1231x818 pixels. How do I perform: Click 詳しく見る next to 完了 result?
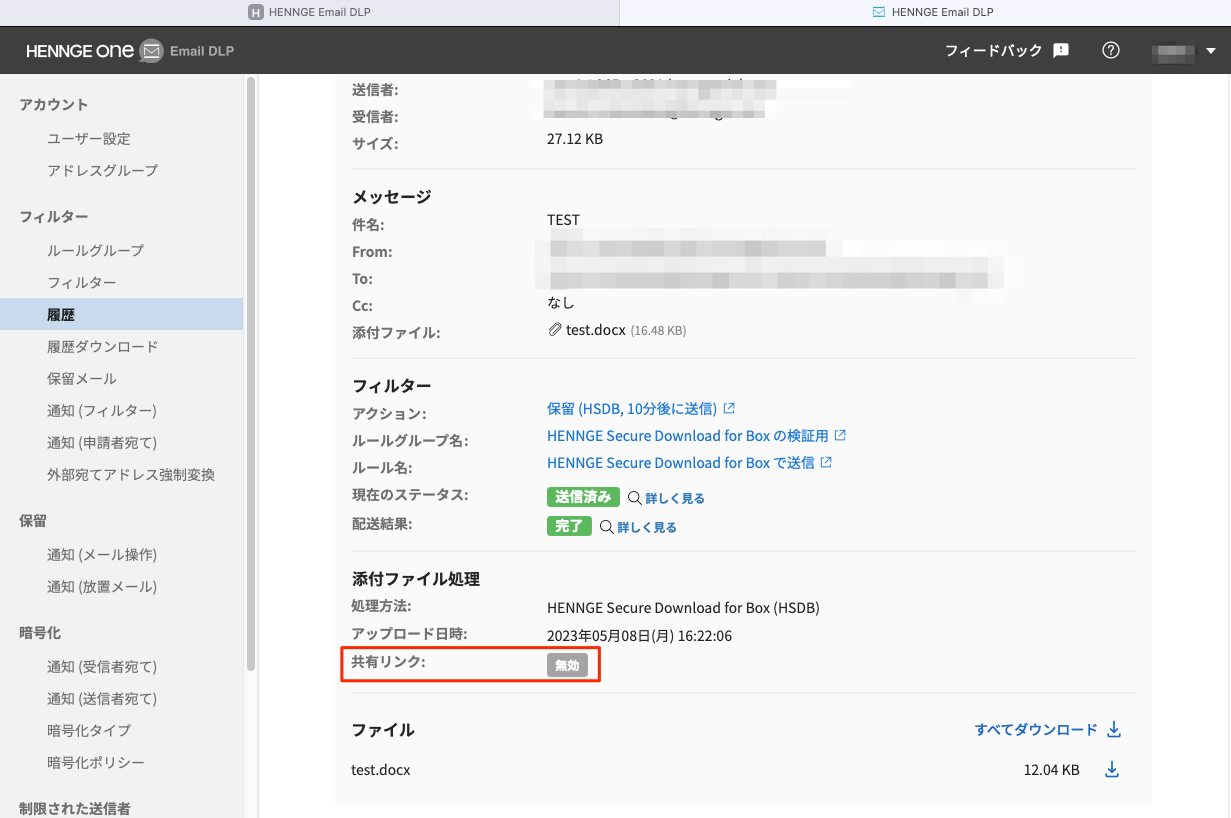(x=647, y=527)
